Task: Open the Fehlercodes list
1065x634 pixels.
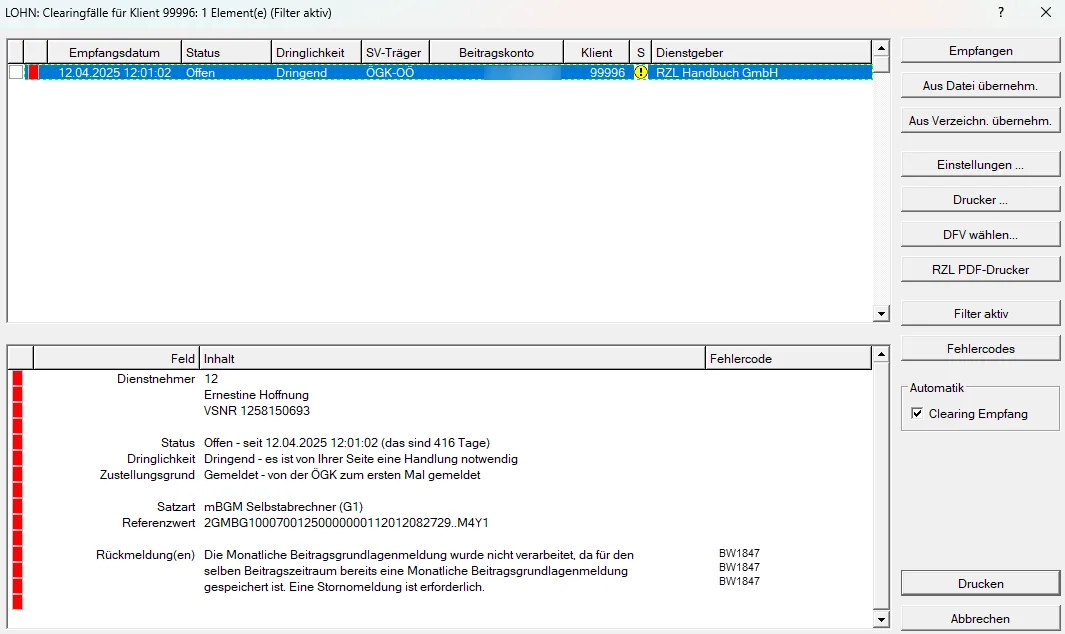Action: [980, 349]
